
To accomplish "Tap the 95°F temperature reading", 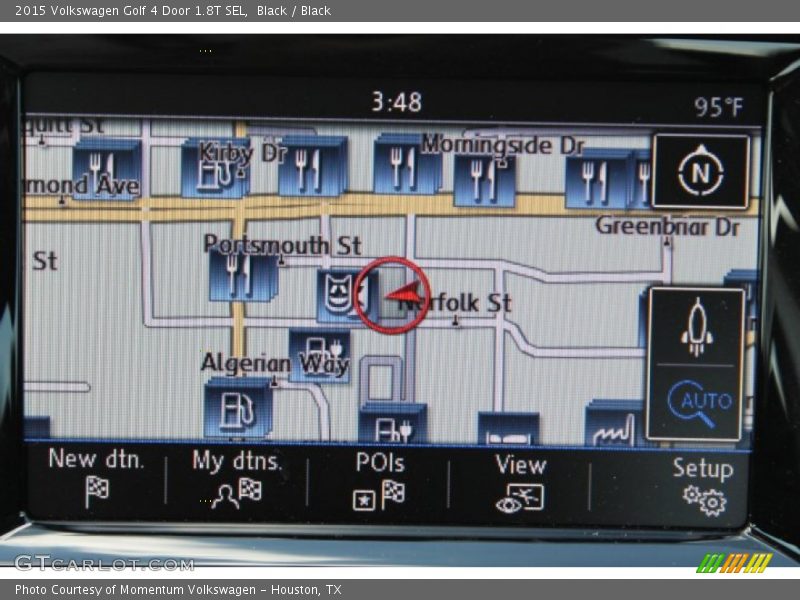I will coord(718,107).
